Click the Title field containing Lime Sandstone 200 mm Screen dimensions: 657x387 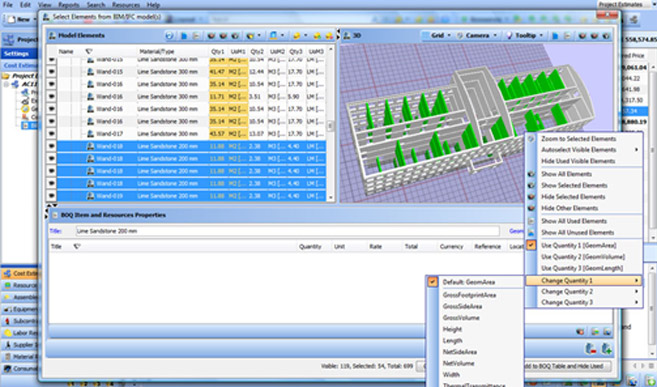(x=287, y=231)
